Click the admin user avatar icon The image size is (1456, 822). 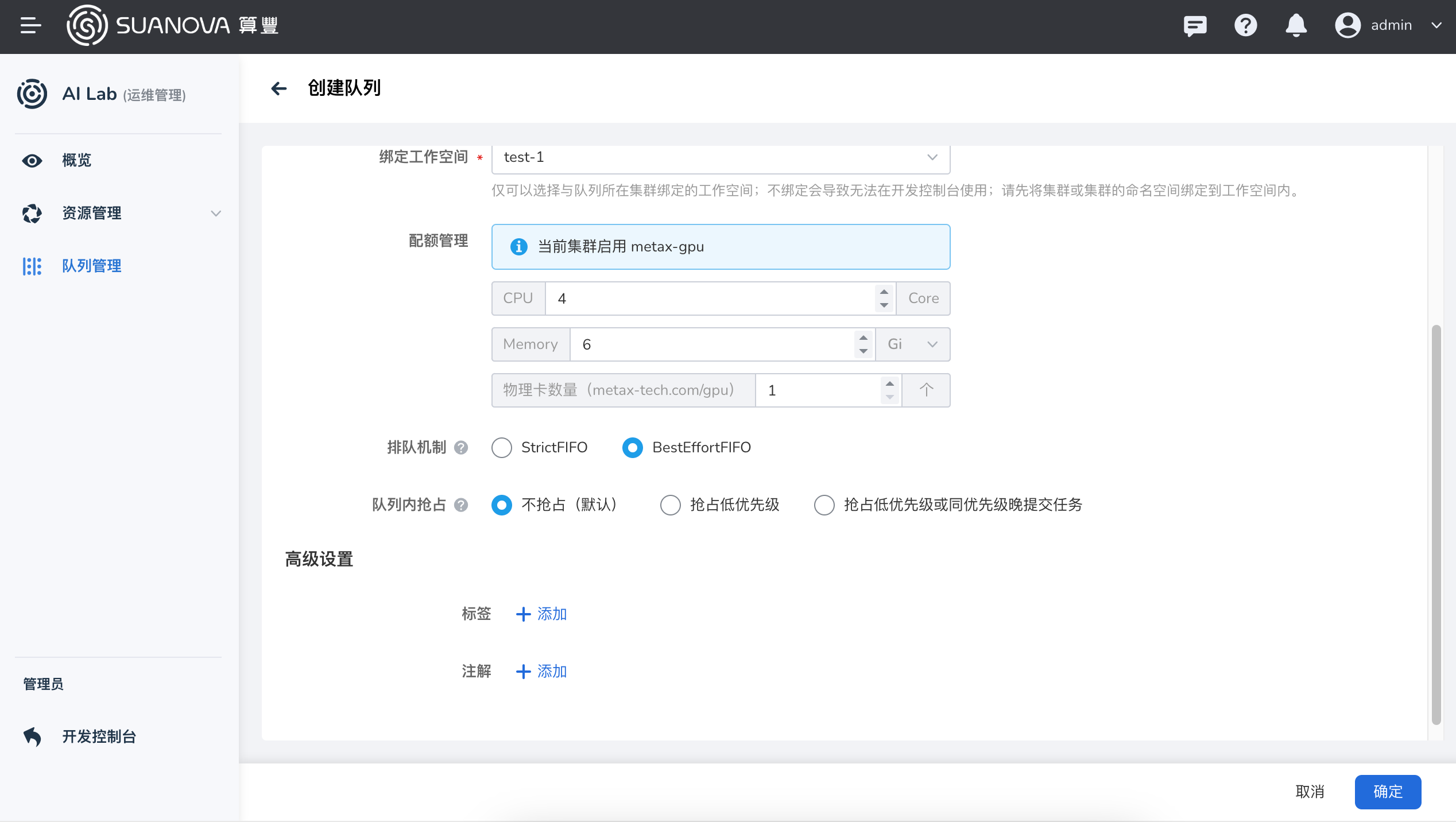(x=1347, y=25)
